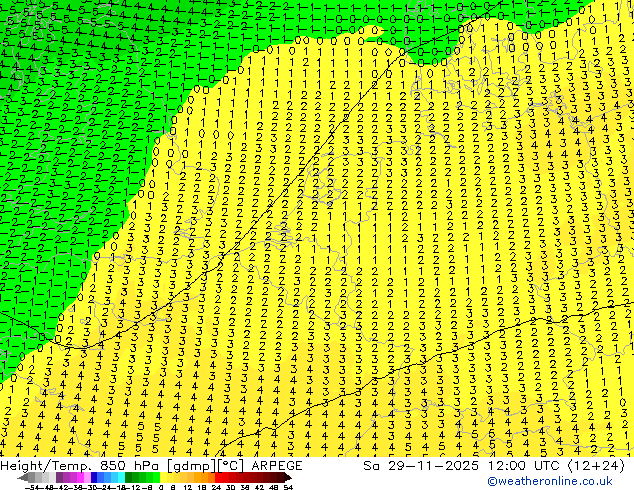Pick the bright red swatch above legend label 24
Image resolution: width=634 pixels, height=490 pixels.
pos(218,477)
